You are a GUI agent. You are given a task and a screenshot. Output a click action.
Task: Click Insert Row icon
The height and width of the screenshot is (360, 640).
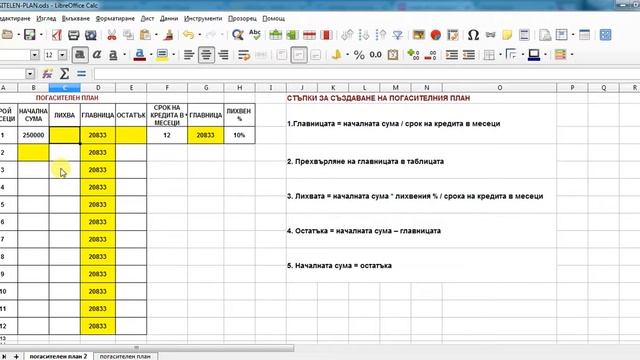pyautogui.click(x=276, y=35)
